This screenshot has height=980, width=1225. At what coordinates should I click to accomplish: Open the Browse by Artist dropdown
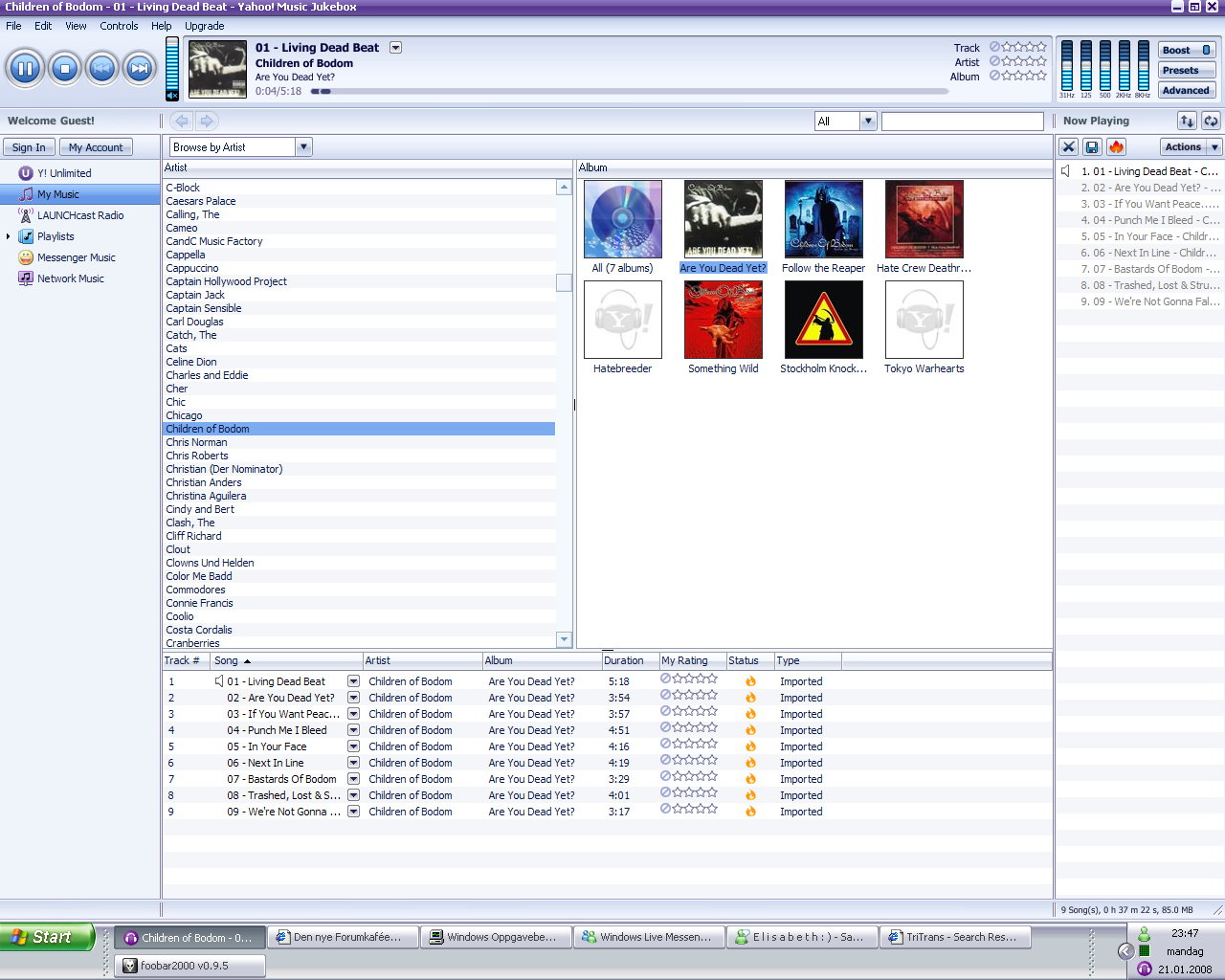(303, 147)
